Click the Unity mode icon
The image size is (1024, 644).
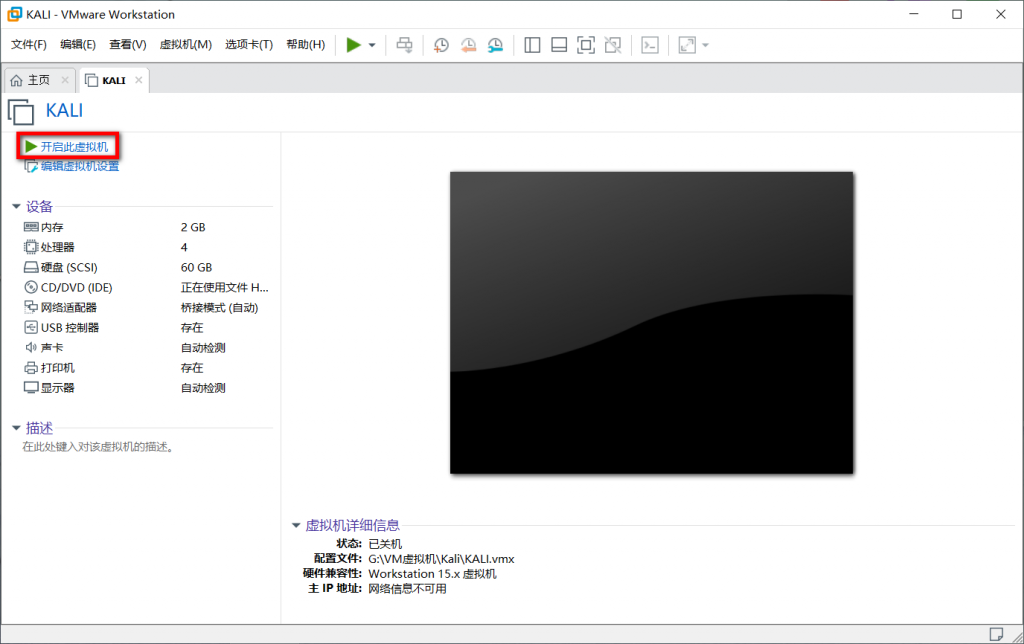tap(613, 44)
